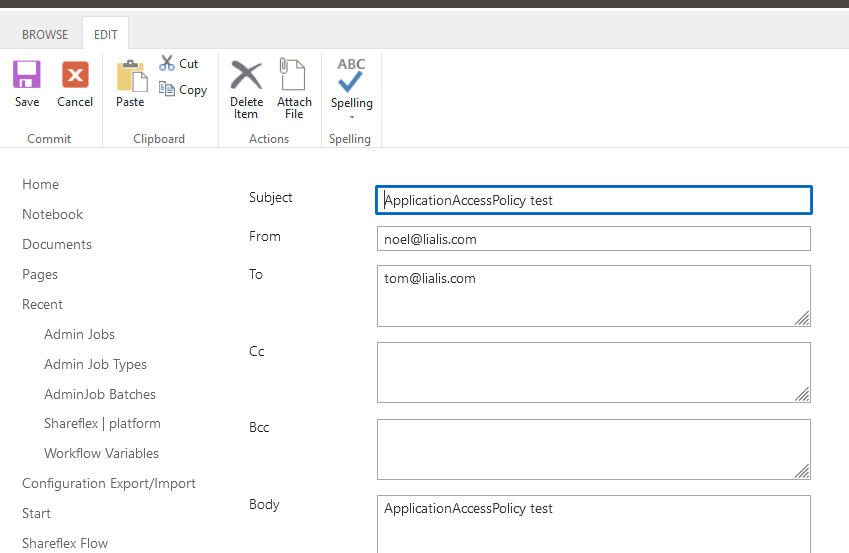Click the To field with tom@lialis.com

tap(594, 296)
